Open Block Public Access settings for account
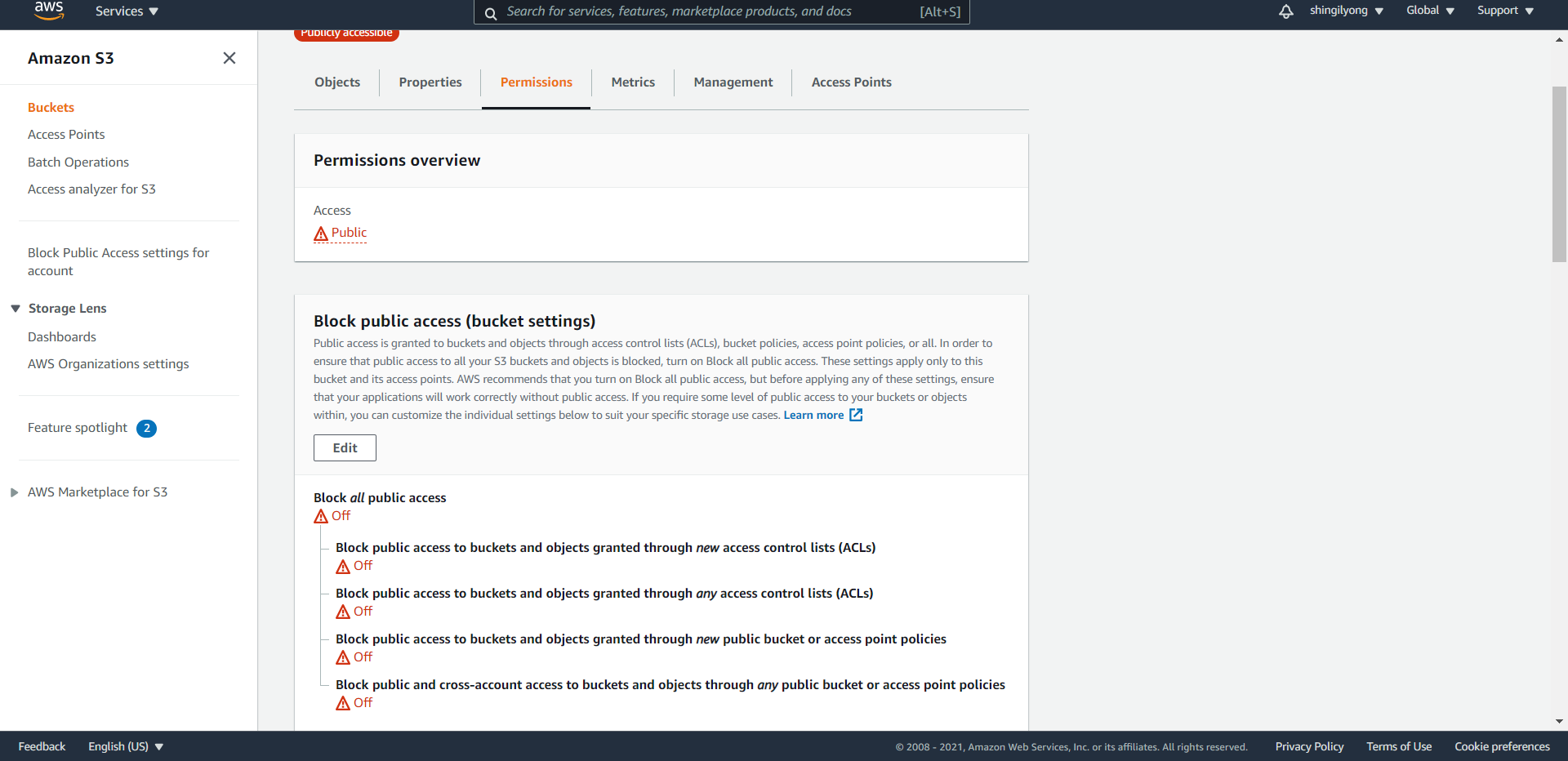 pyautogui.click(x=118, y=262)
